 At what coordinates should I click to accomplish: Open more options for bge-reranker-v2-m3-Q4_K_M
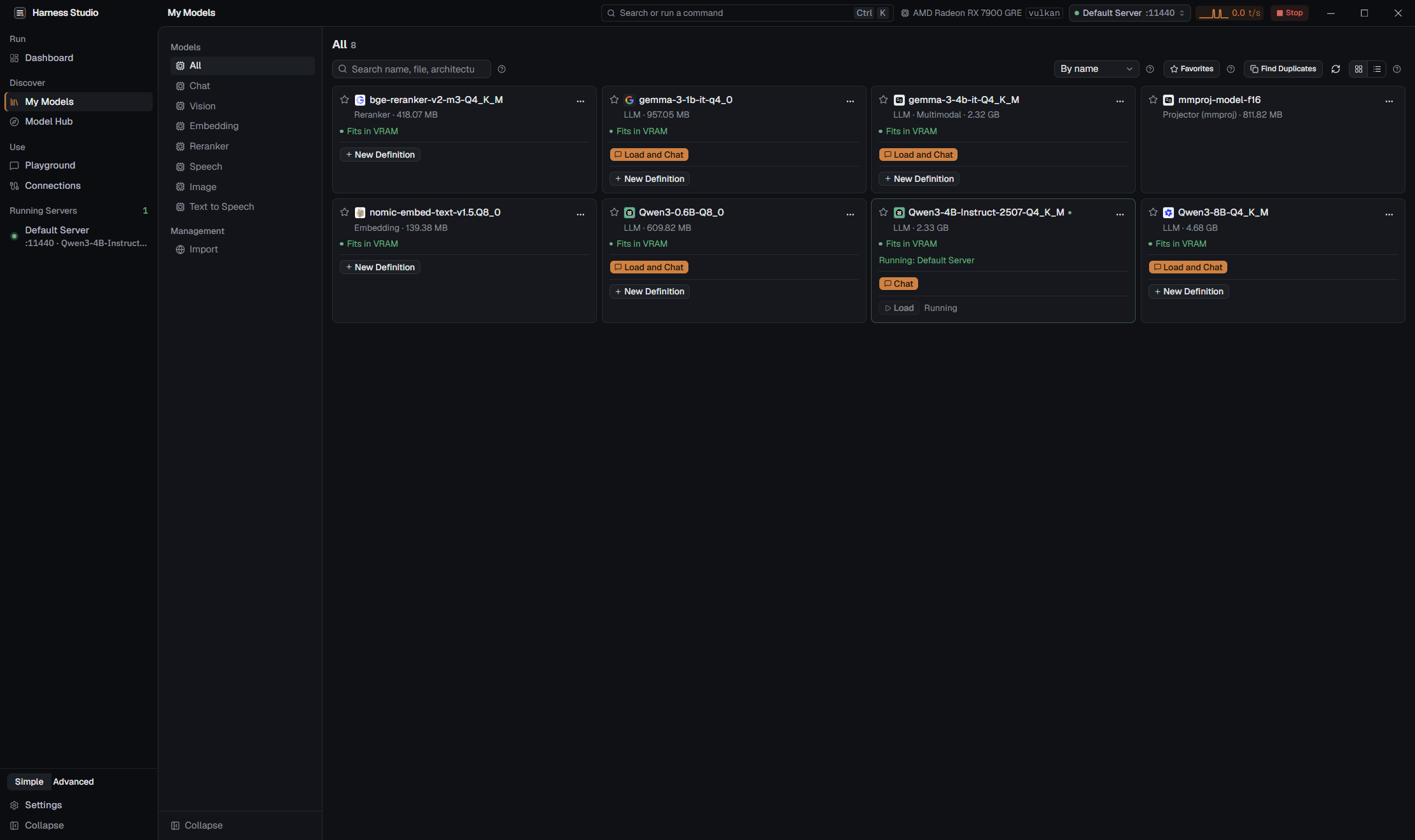[580, 101]
